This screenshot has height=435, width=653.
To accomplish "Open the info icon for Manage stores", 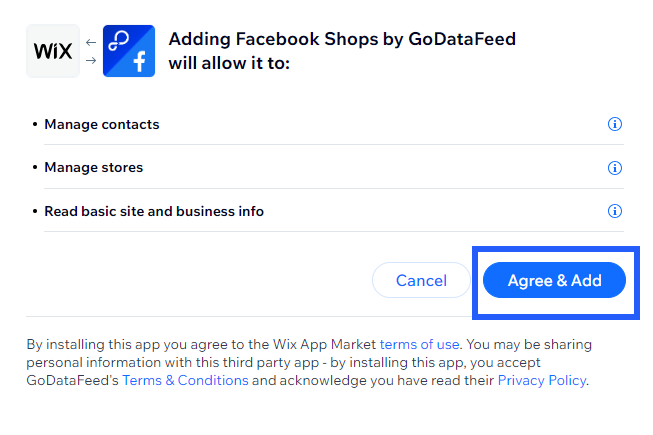I will (x=615, y=168).
